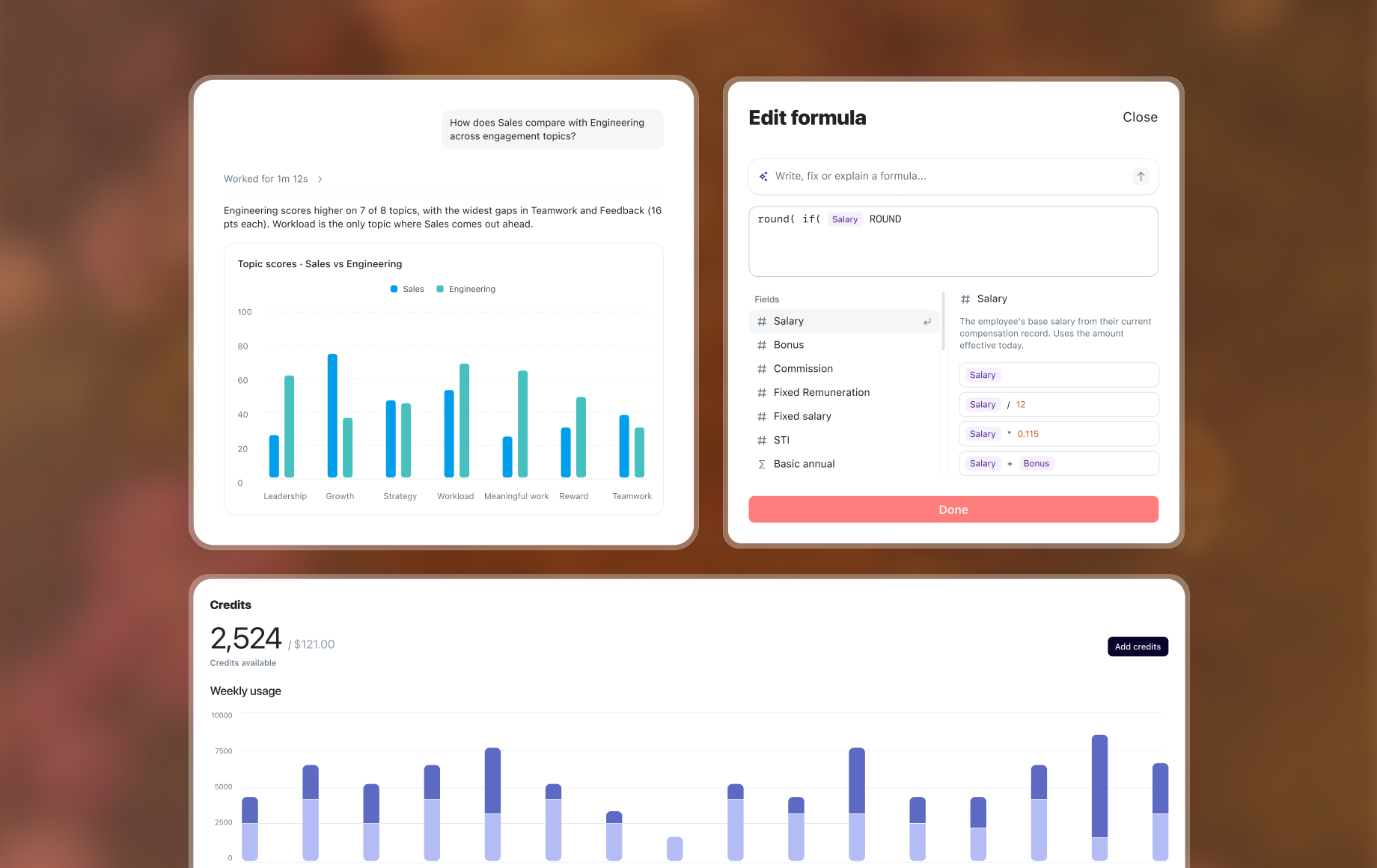Select the Fixed Remuneration field
This screenshot has height=868, width=1377.
coord(843,393)
